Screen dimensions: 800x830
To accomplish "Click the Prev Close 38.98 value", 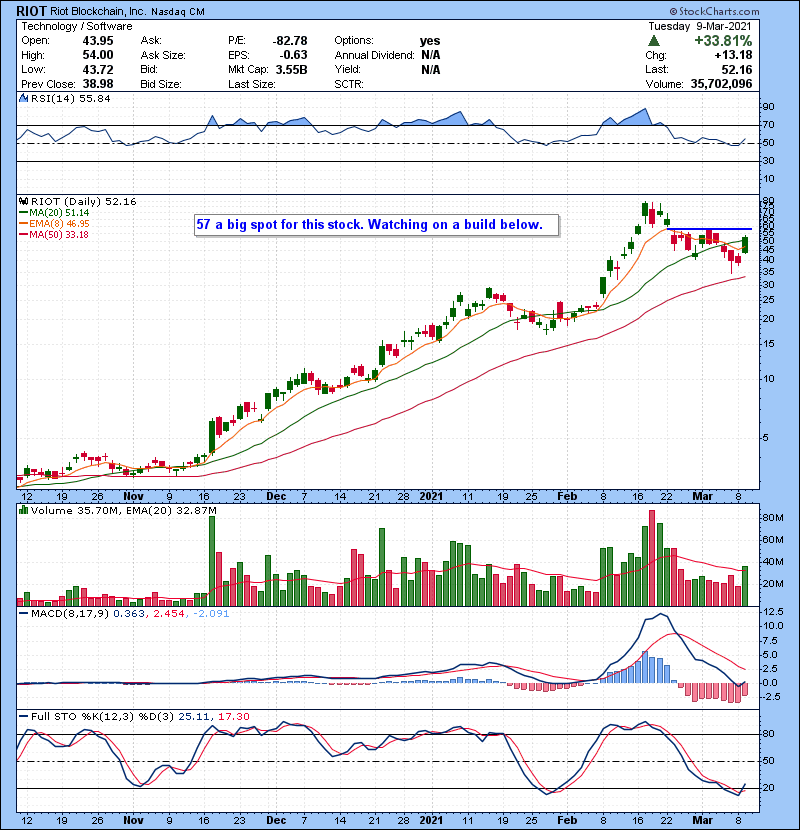I will click(97, 84).
